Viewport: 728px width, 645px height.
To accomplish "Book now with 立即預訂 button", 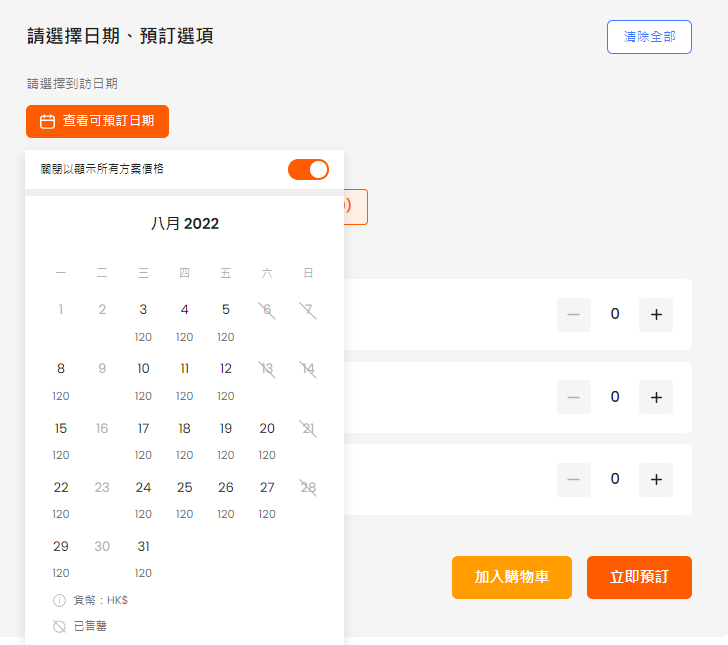I will tap(639, 577).
